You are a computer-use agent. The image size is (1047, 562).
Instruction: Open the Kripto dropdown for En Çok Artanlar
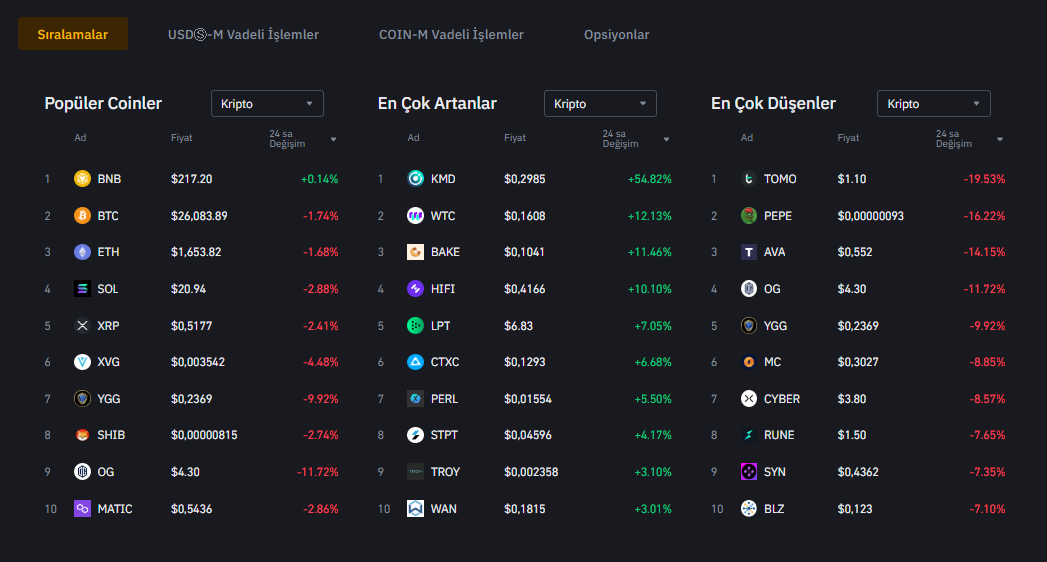click(600, 104)
